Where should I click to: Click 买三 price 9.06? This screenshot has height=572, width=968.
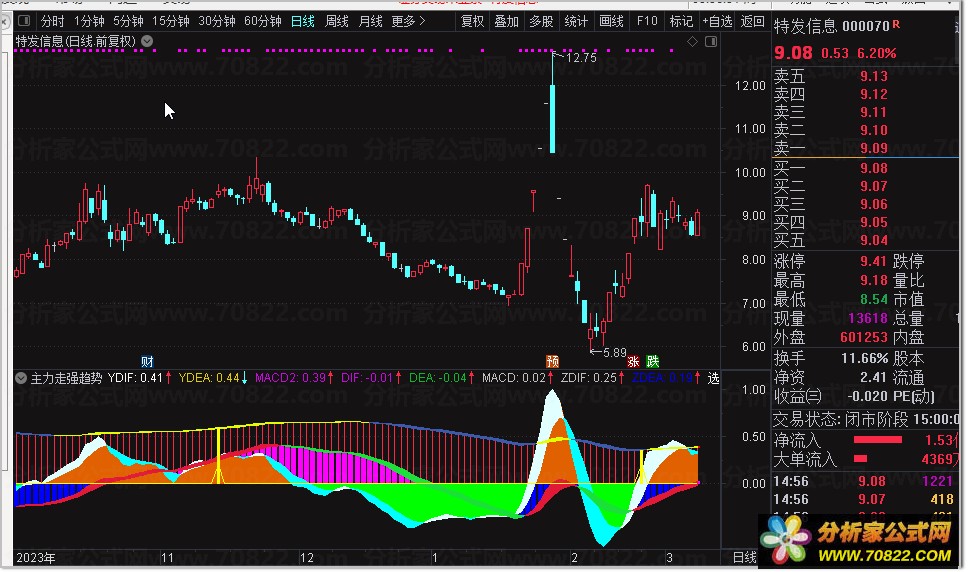coord(874,204)
